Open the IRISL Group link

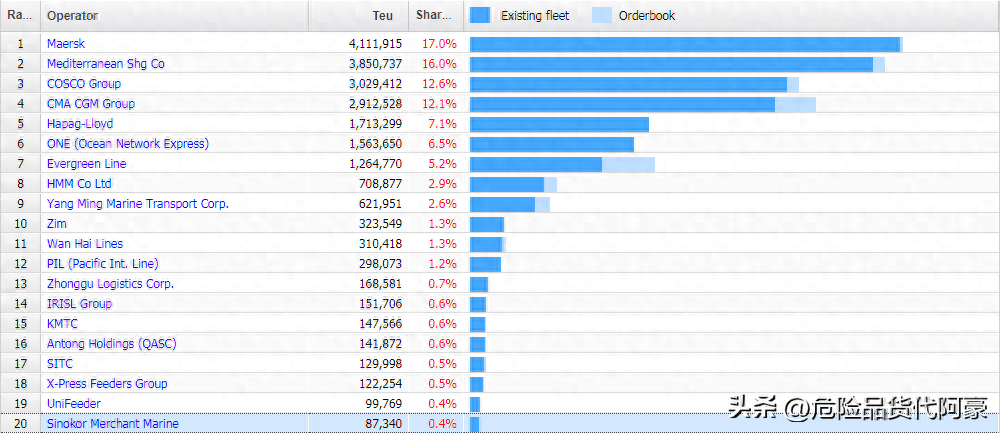coord(79,303)
